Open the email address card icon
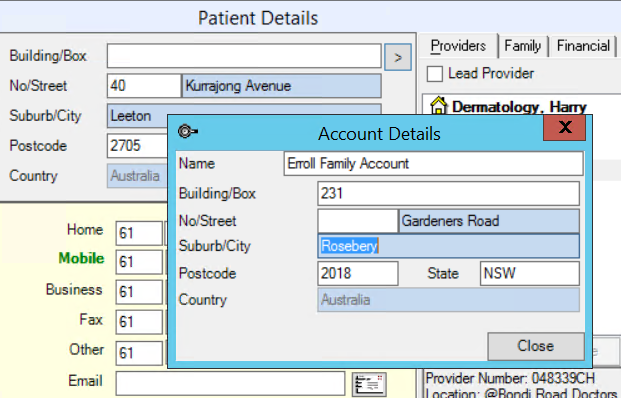This screenshot has width=621, height=398. tap(369, 384)
